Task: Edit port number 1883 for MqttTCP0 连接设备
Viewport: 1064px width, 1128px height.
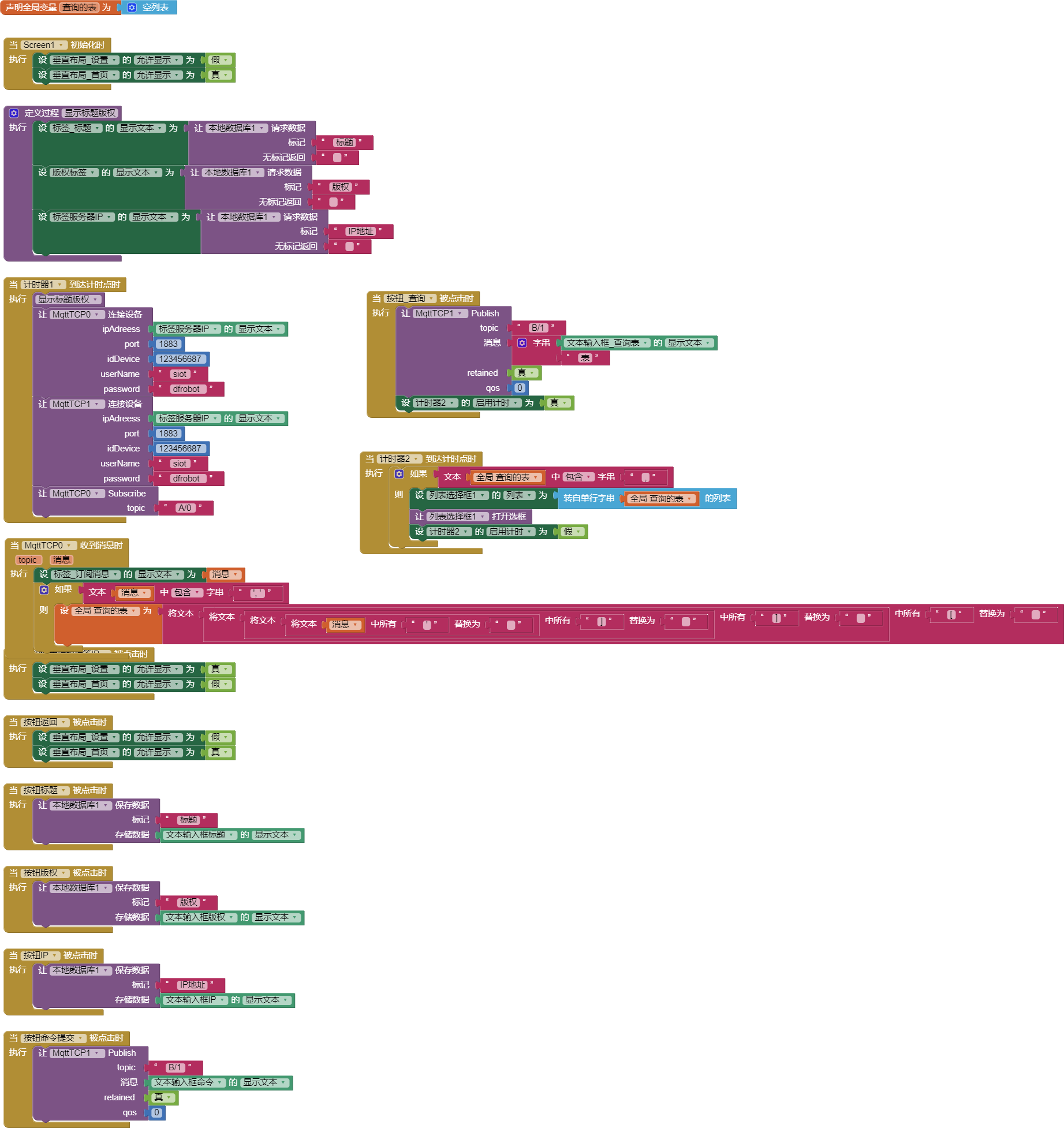Action: click(168, 344)
